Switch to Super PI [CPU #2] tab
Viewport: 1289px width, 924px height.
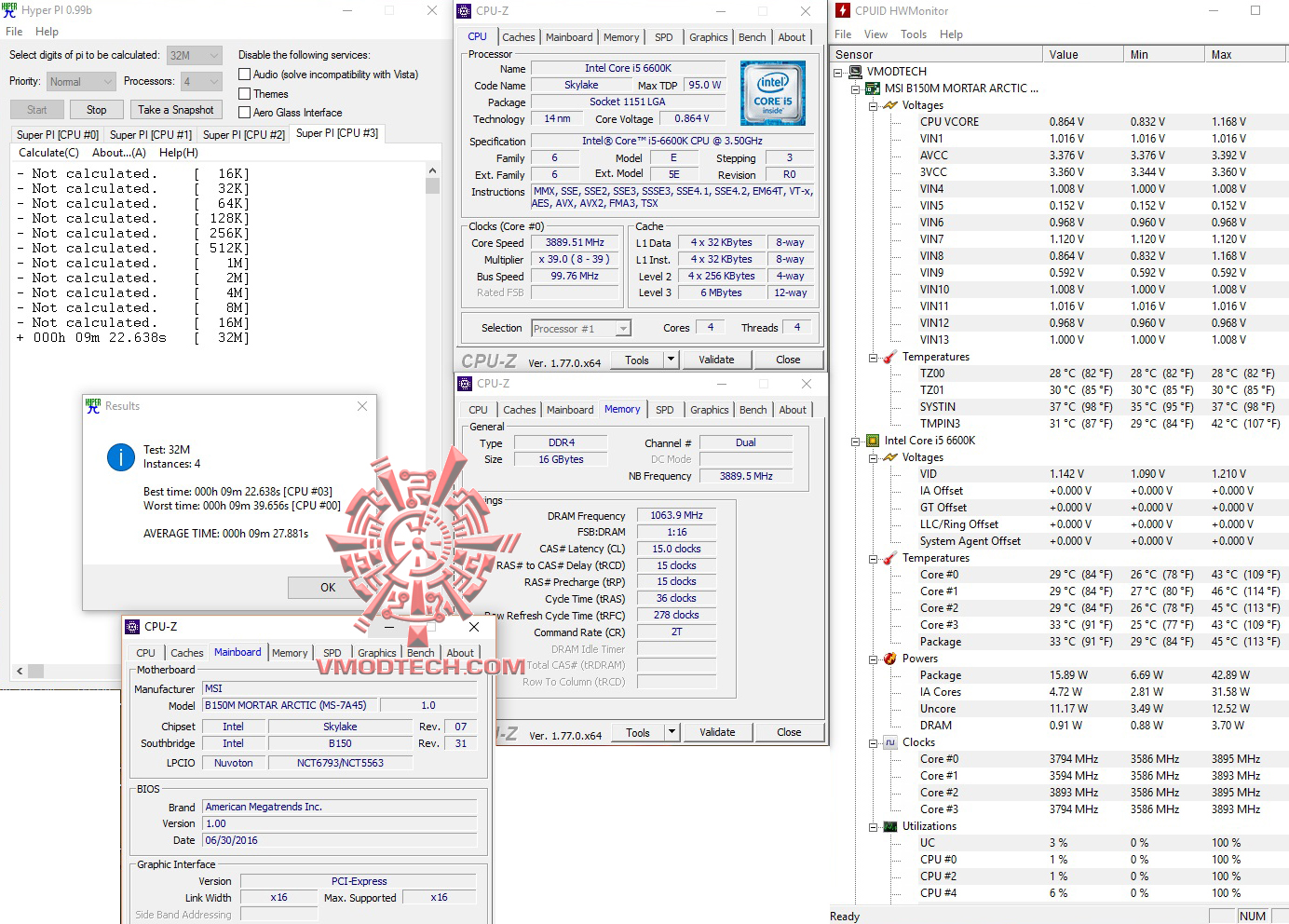point(244,135)
